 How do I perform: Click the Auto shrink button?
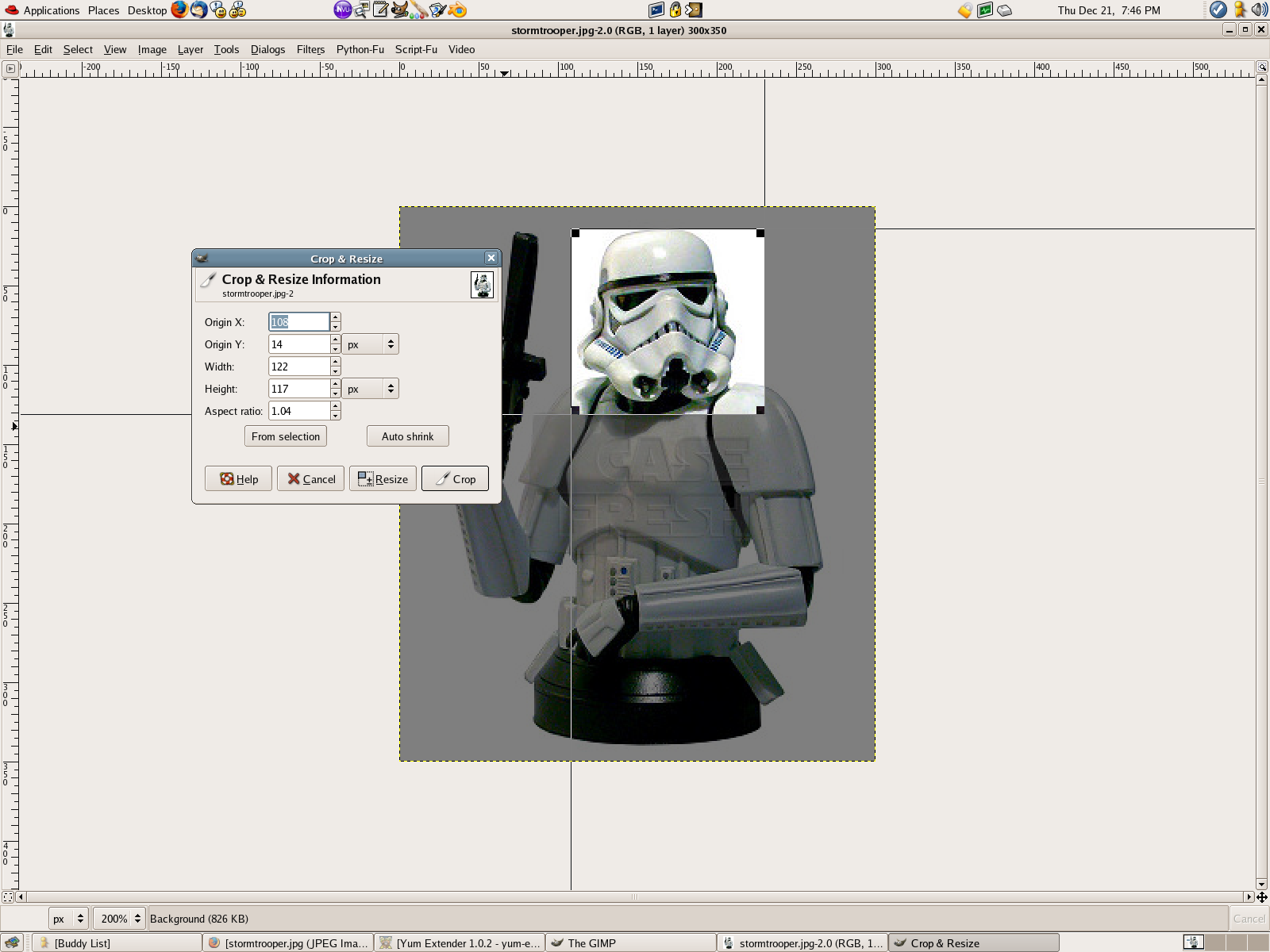(407, 436)
